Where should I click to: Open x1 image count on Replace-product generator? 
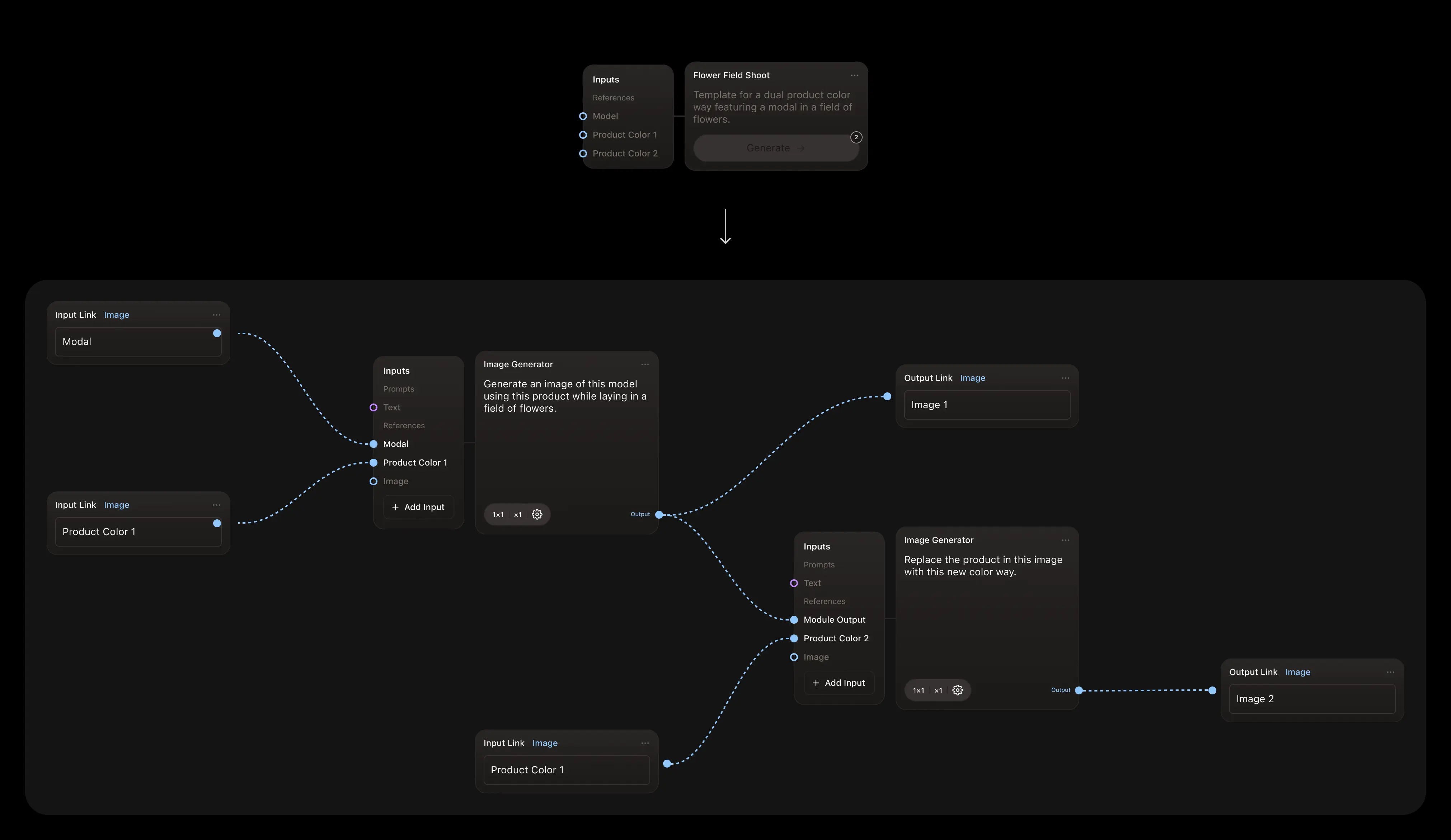(938, 690)
